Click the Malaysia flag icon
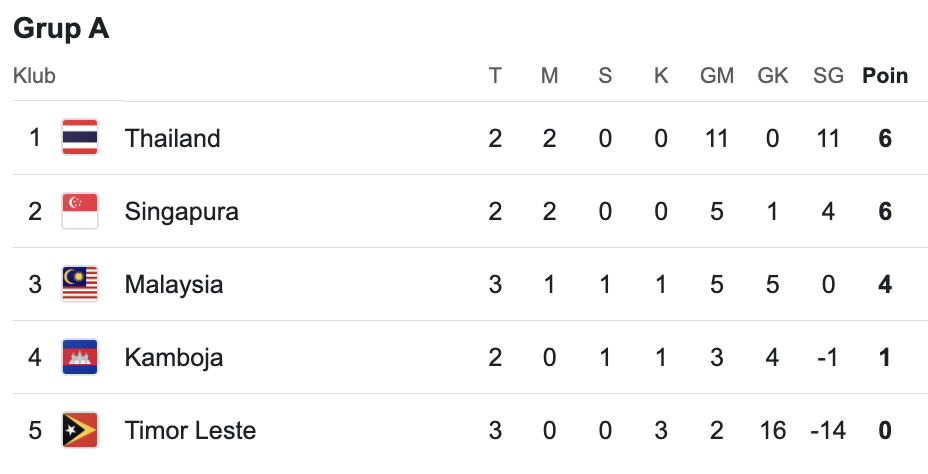 click(x=80, y=284)
